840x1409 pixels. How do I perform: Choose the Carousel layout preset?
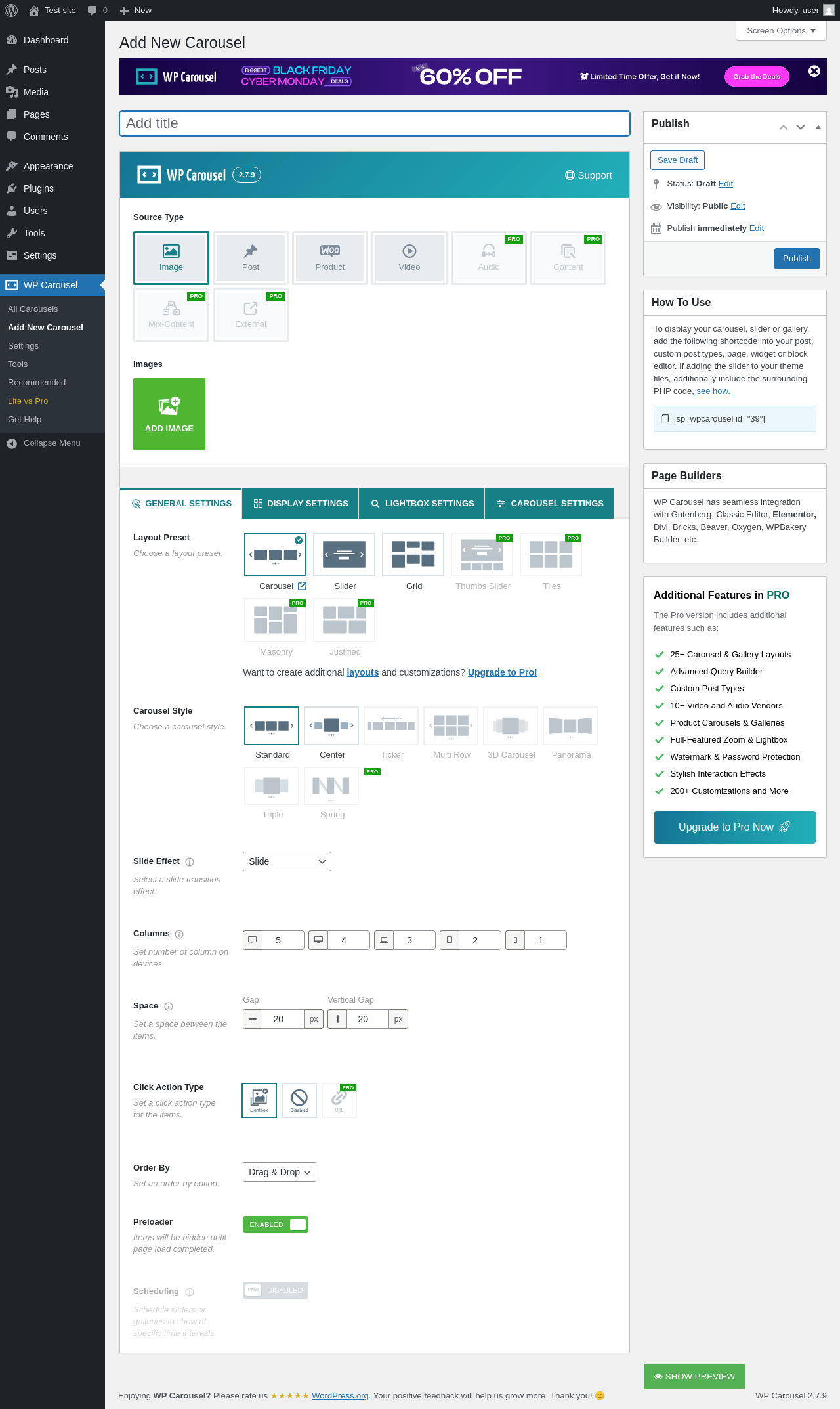click(x=276, y=555)
